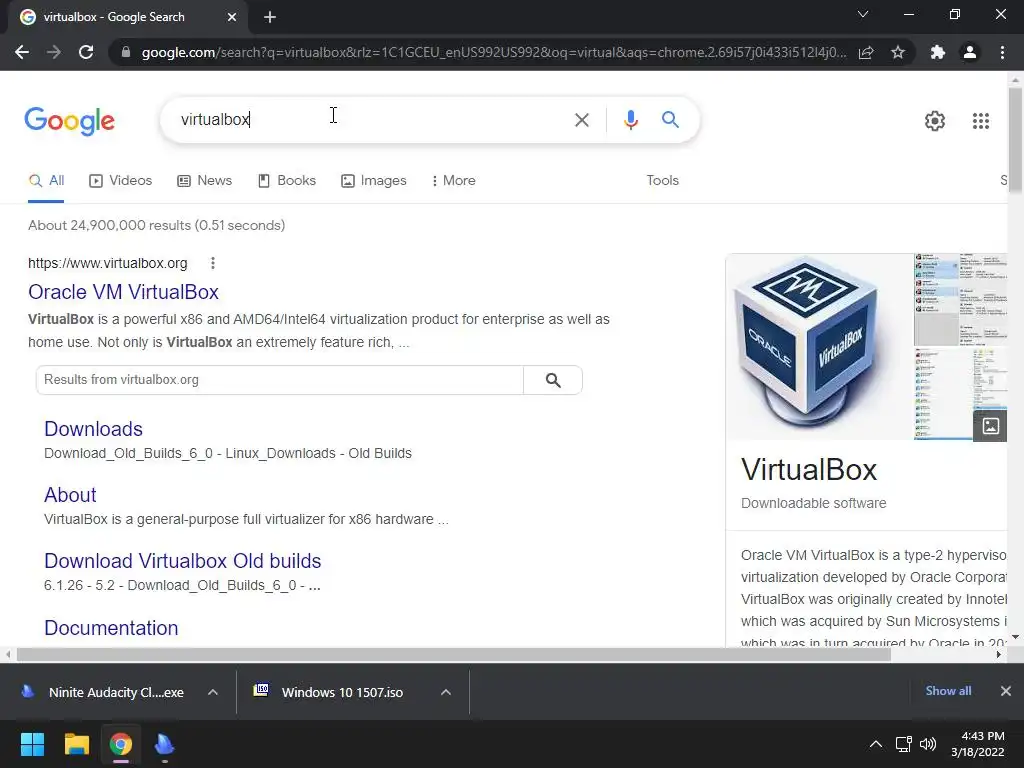
Task: Switch to Images results
Action: point(374,181)
